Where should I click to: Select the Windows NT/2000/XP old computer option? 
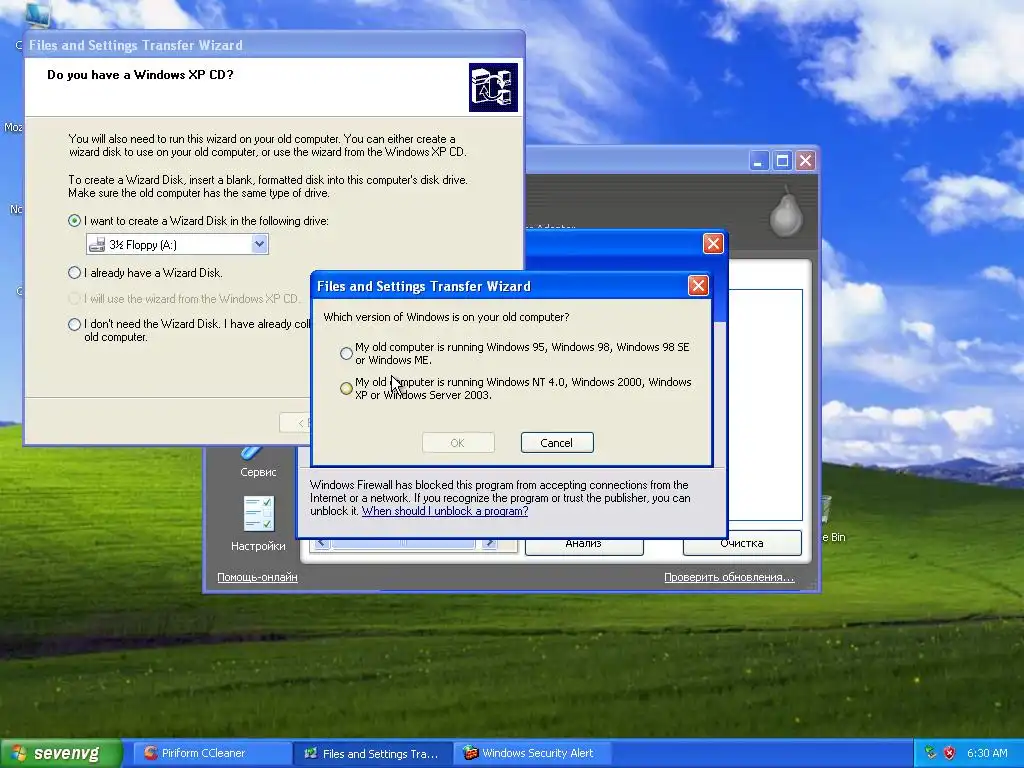point(346,389)
